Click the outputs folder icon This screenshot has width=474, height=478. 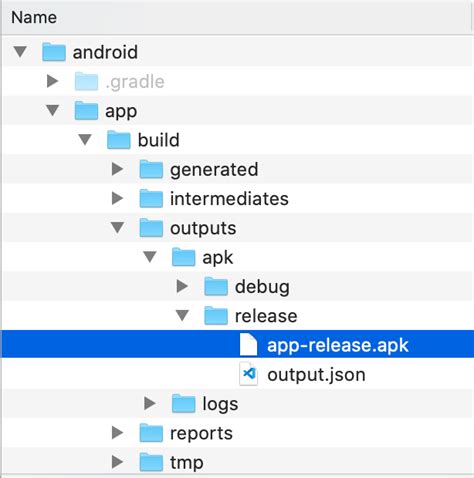(151, 228)
